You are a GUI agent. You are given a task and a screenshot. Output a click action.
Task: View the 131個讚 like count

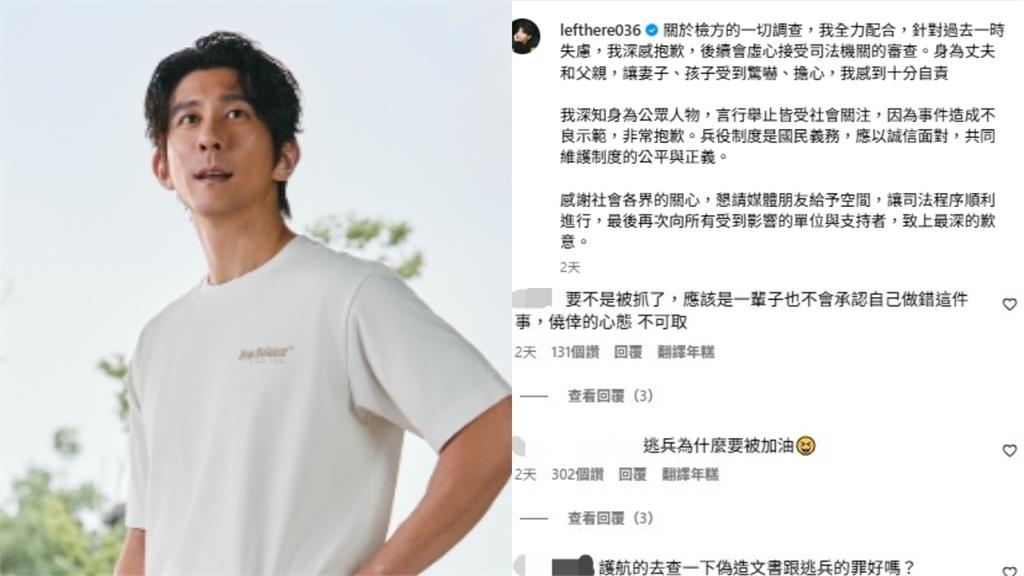click(575, 352)
